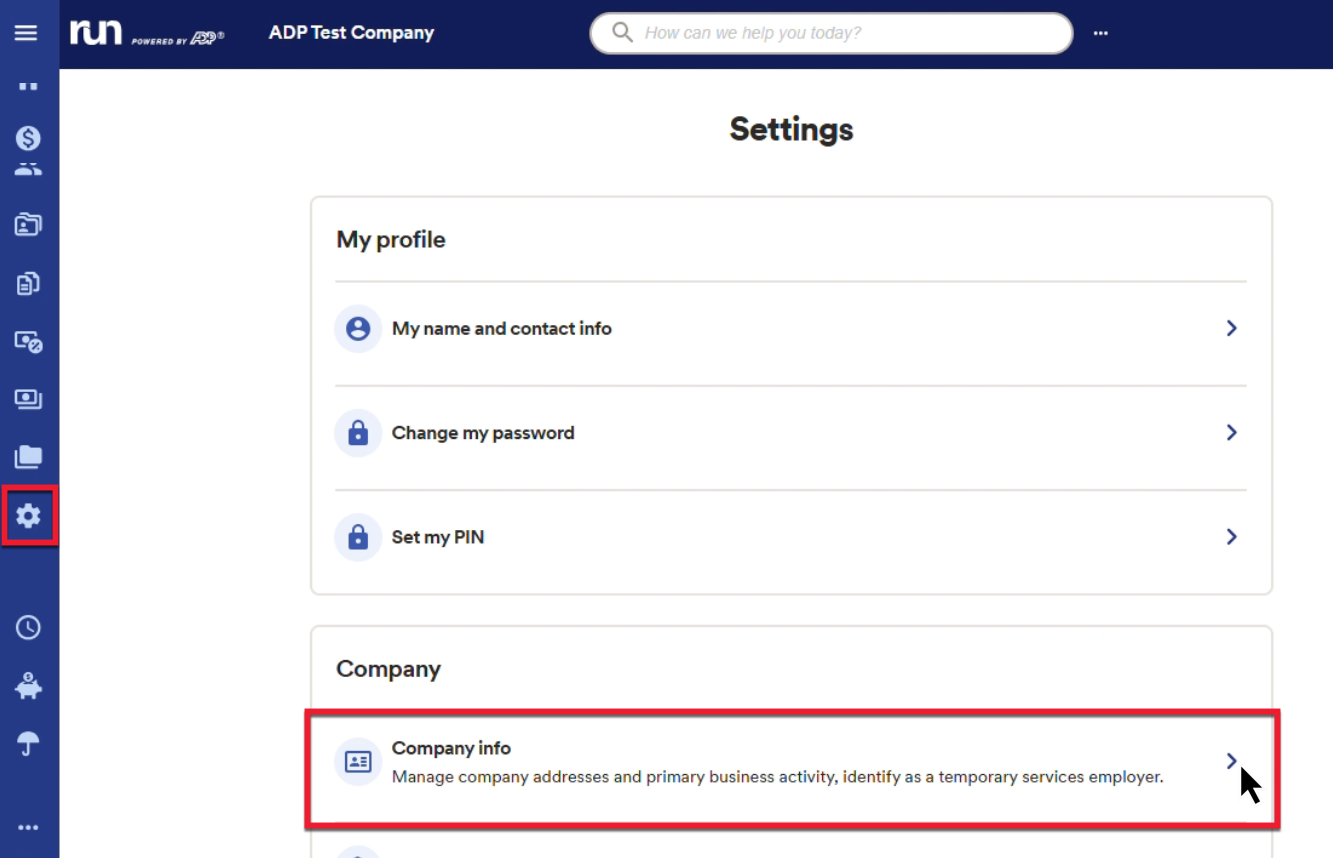Open the employees people sidebar icon
Image resolution: width=1333 pixels, height=858 pixels.
pyautogui.click(x=28, y=169)
